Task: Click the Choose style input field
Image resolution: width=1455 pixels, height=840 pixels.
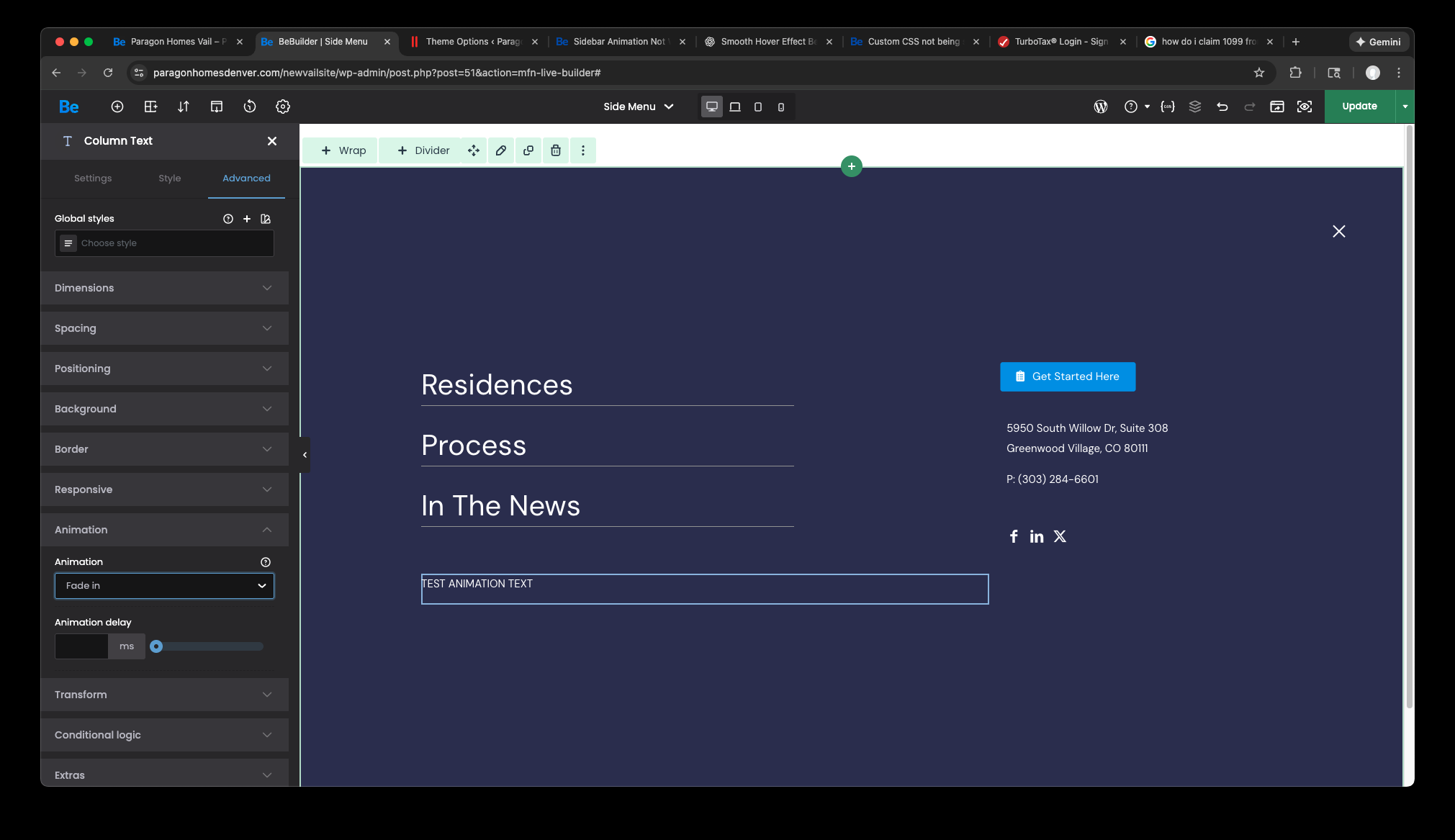Action: tap(173, 243)
